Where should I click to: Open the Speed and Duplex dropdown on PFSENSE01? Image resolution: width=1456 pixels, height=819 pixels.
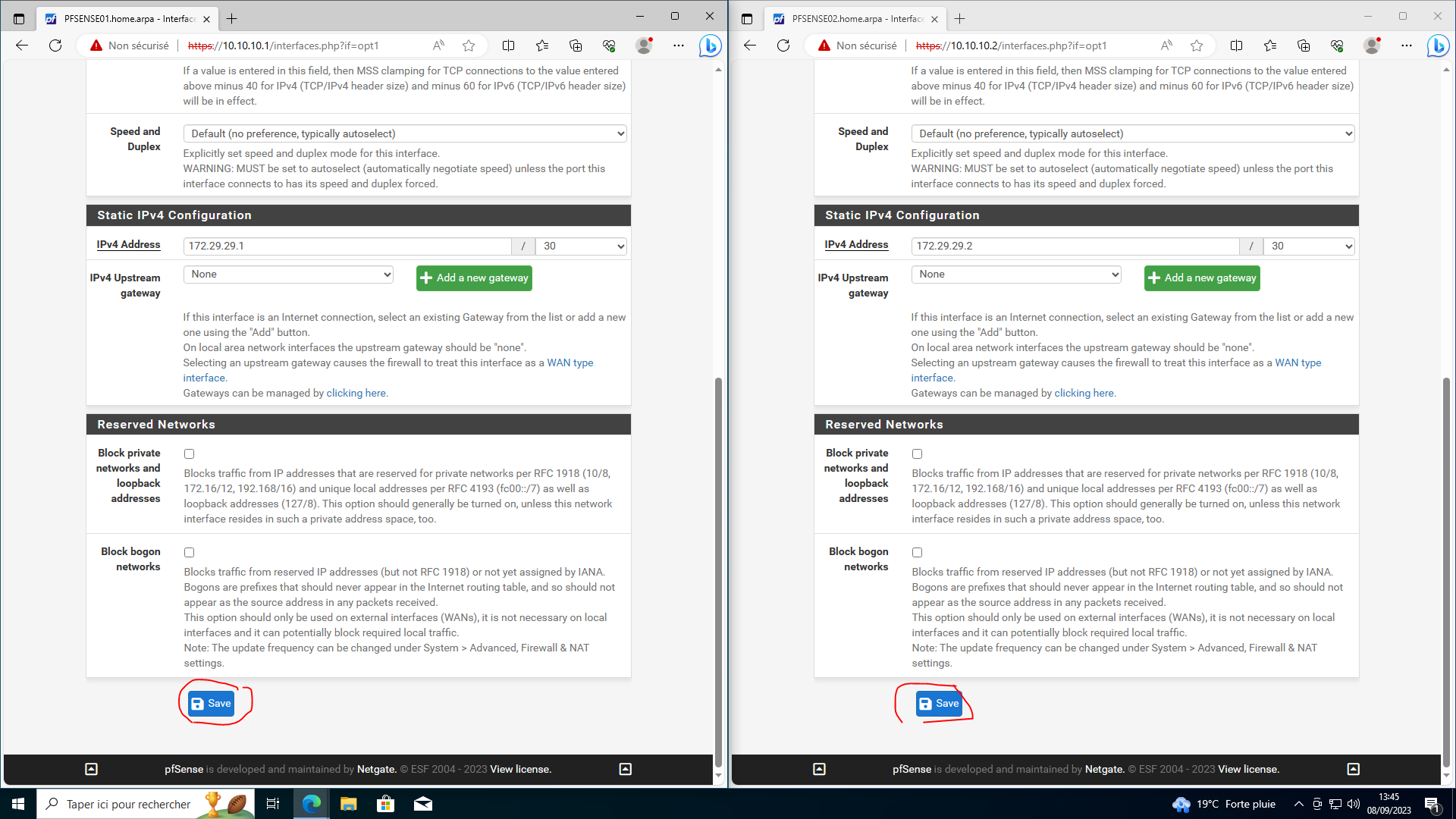coord(405,133)
